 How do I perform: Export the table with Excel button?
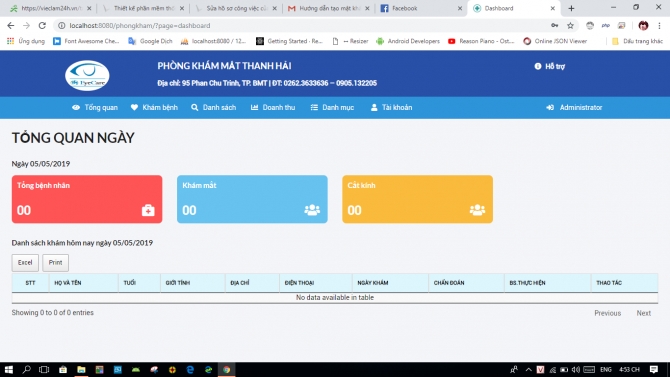point(25,262)
